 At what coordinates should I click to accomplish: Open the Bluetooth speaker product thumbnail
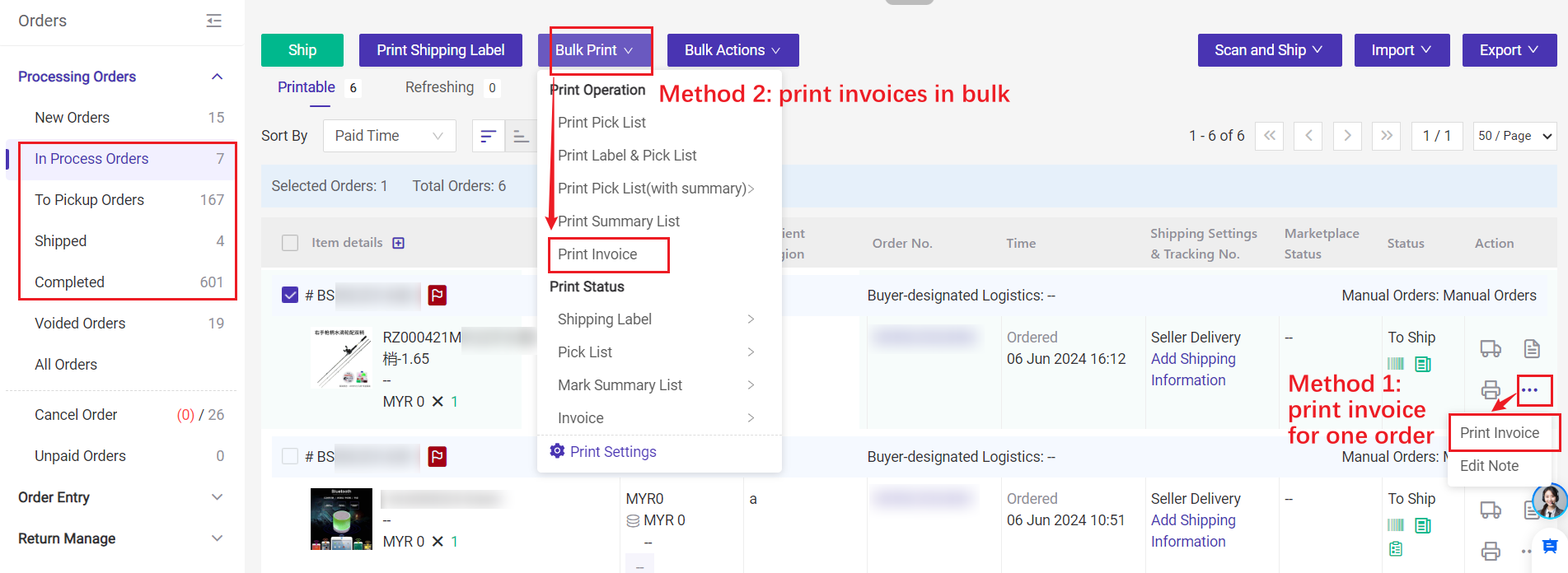point(342,519)
